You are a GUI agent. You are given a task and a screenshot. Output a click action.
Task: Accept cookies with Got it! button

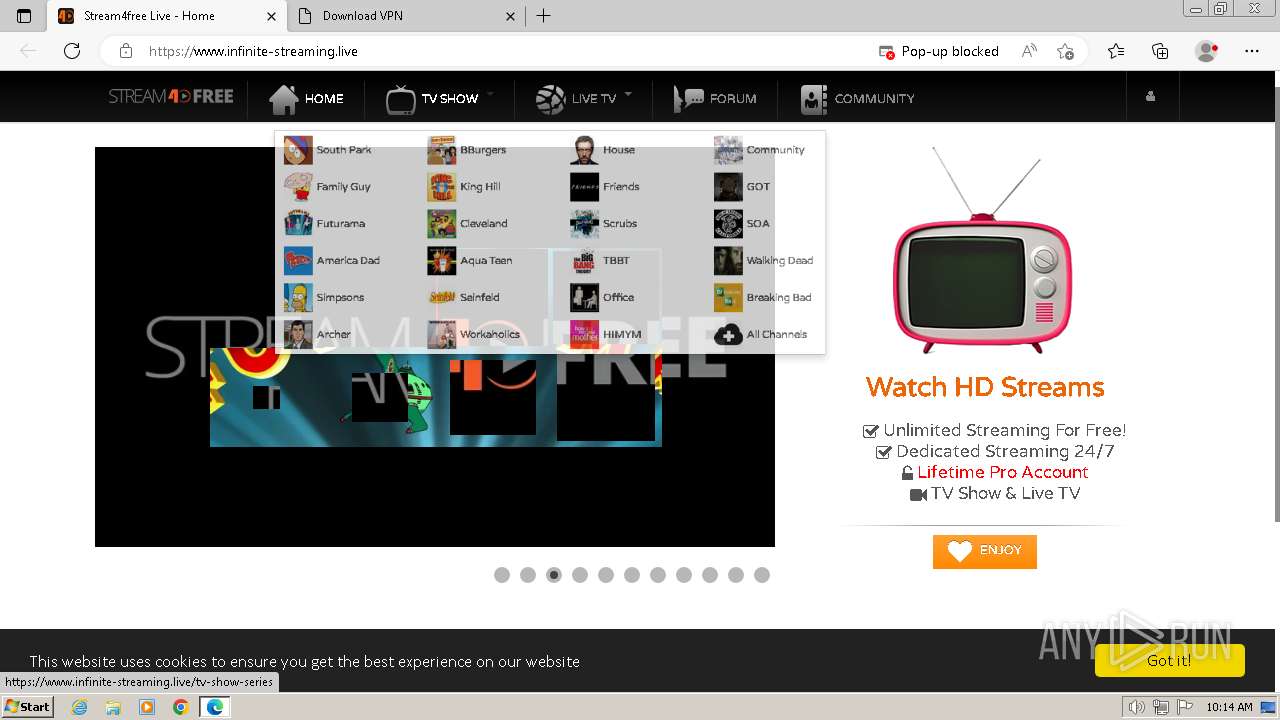click(1169, 660)
